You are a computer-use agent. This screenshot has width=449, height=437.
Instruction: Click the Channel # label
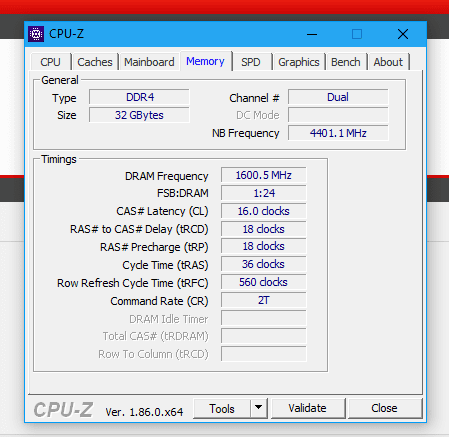254,98
